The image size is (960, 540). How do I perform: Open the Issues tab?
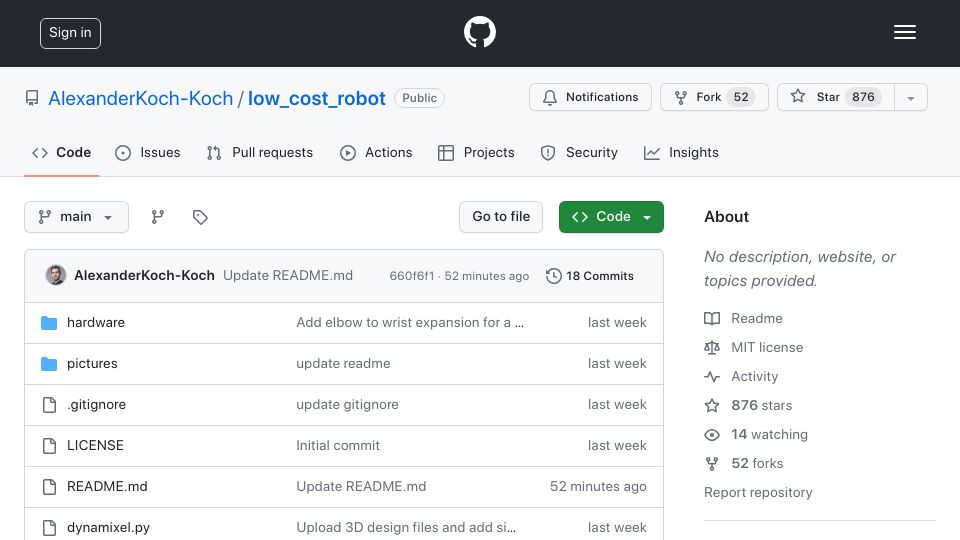click(x=148, y=152)
